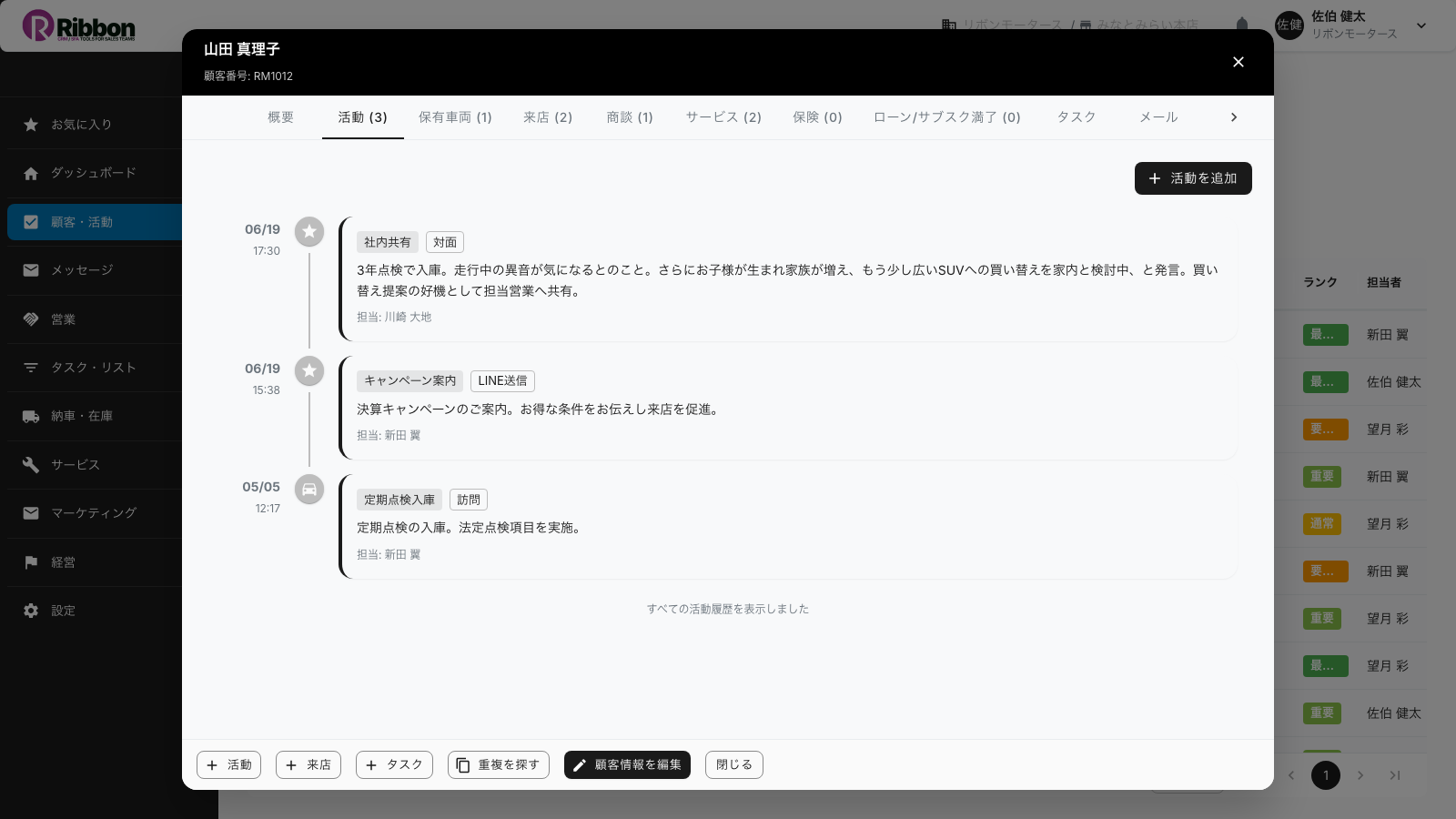Screen dimensions: 1456x819
Task: Click footer タスク add button
Action: (394, 765)
